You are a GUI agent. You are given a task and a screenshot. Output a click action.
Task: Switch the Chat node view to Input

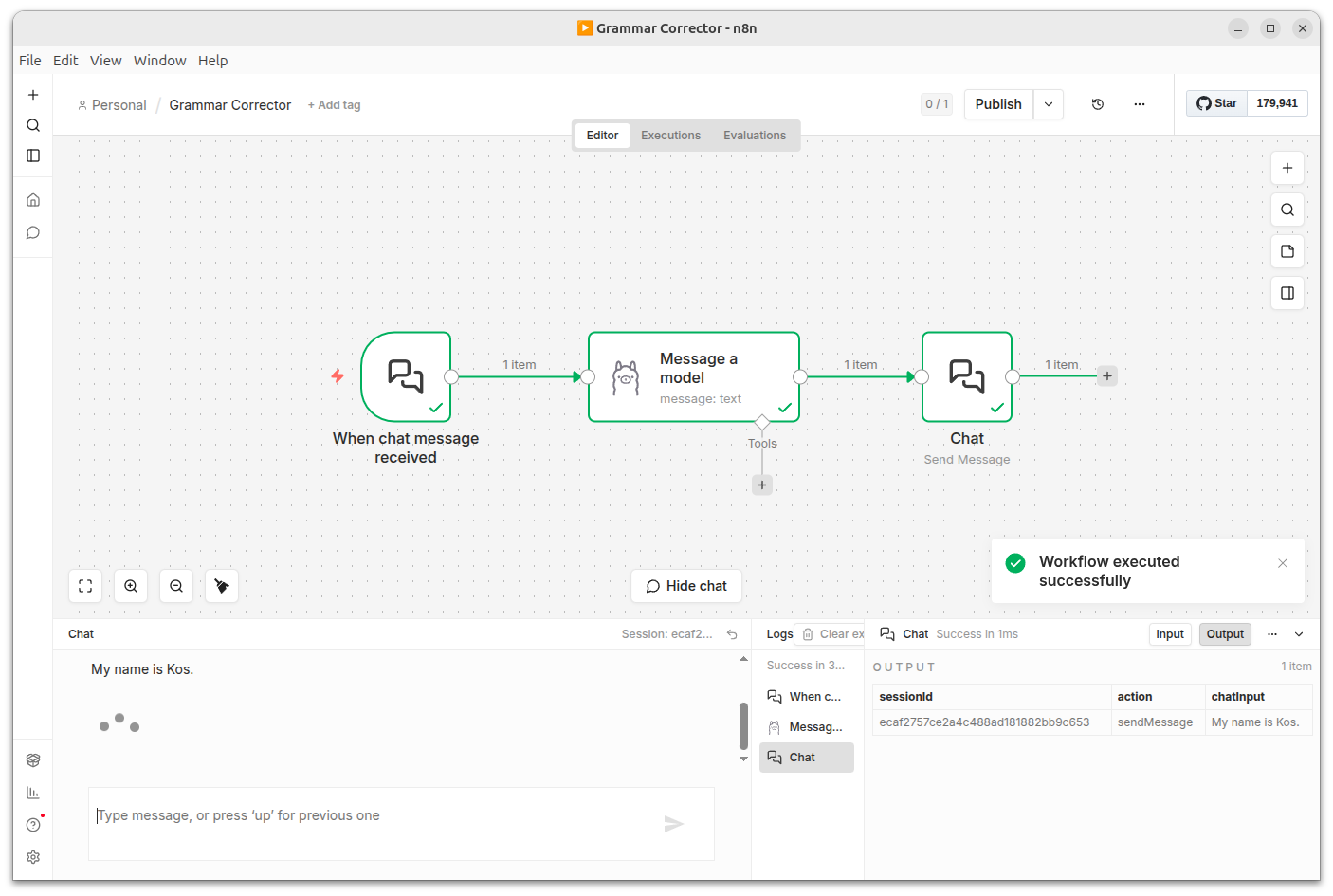tap(1170, 633)
